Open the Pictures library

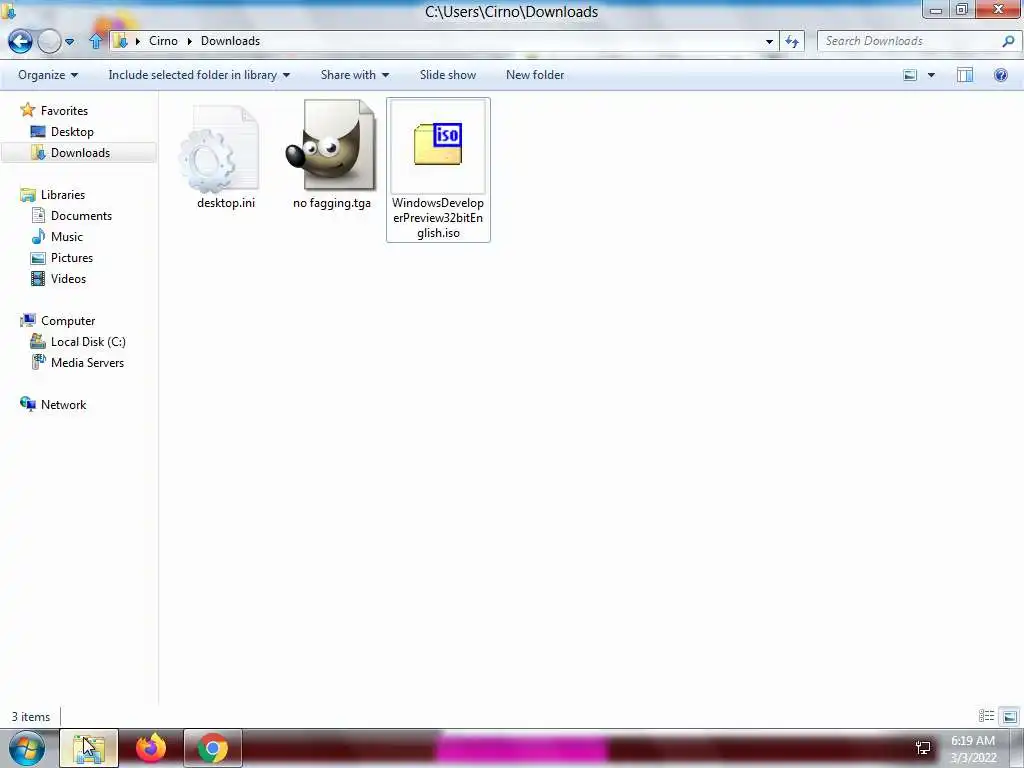point(72,257)
